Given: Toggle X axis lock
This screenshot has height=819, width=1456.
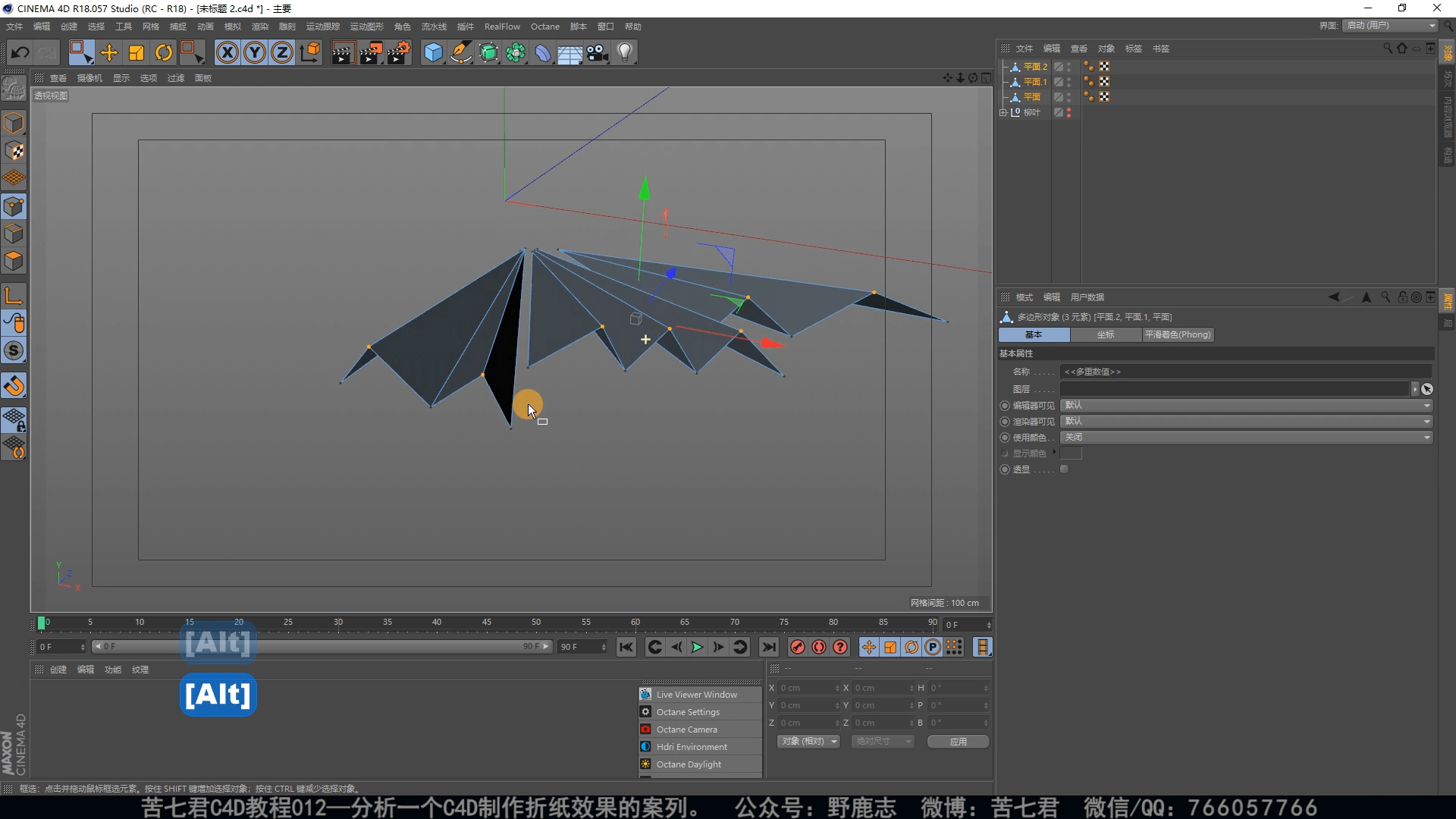Looking at the screenshot, I should pos(227,52).
